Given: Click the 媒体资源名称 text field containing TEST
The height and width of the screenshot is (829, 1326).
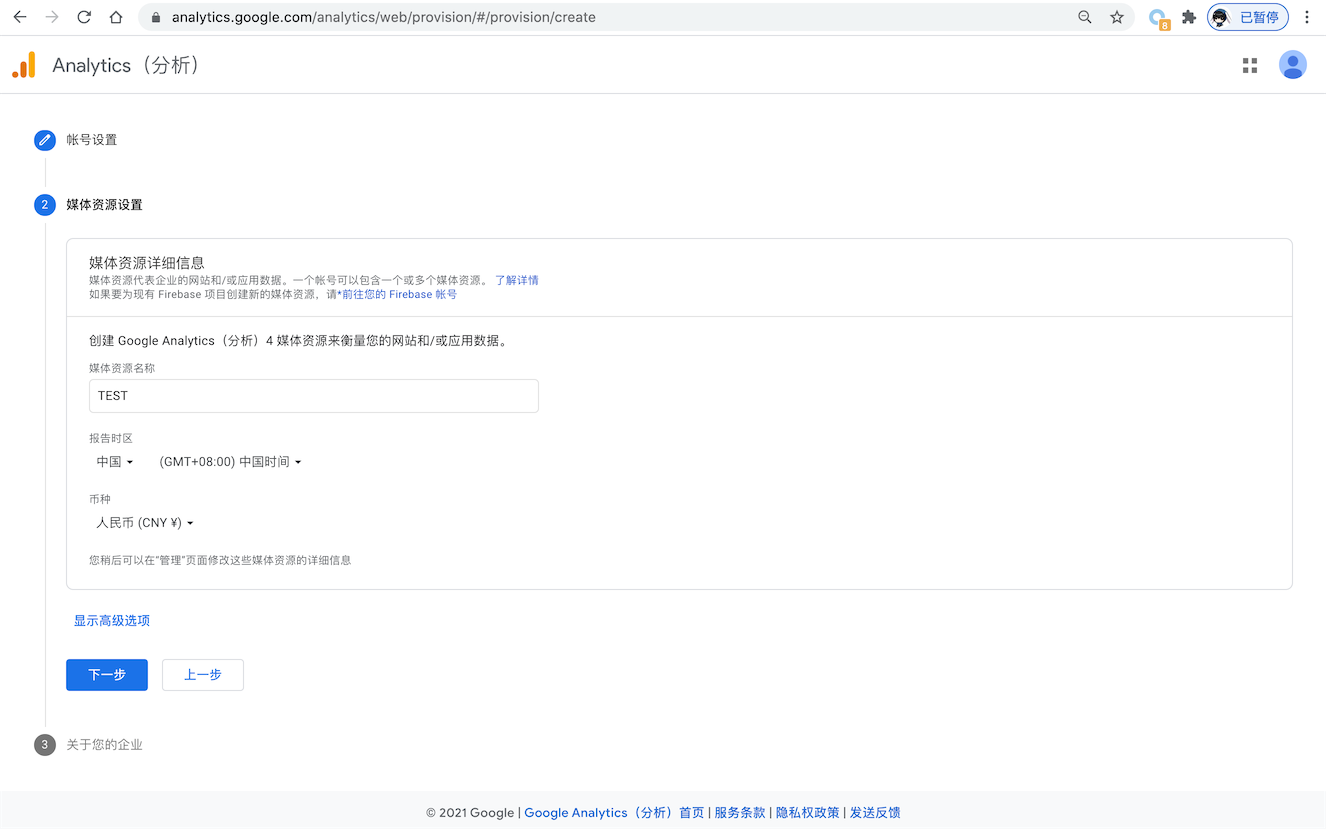Looking at the screenshot, I should coord(313,396).
